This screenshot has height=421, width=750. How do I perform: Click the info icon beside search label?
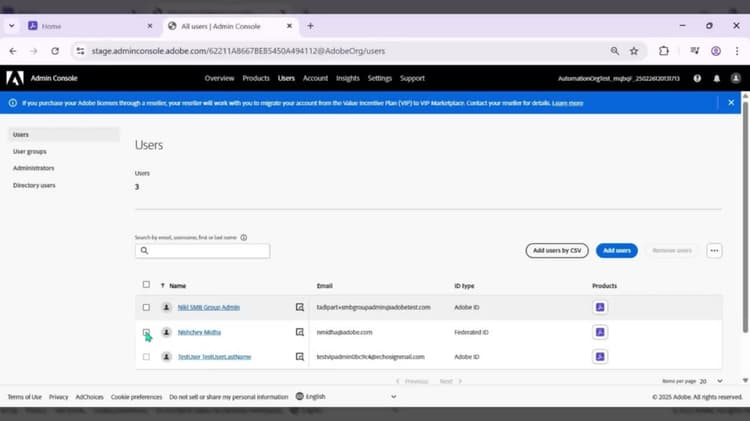(x=243, y=237)
